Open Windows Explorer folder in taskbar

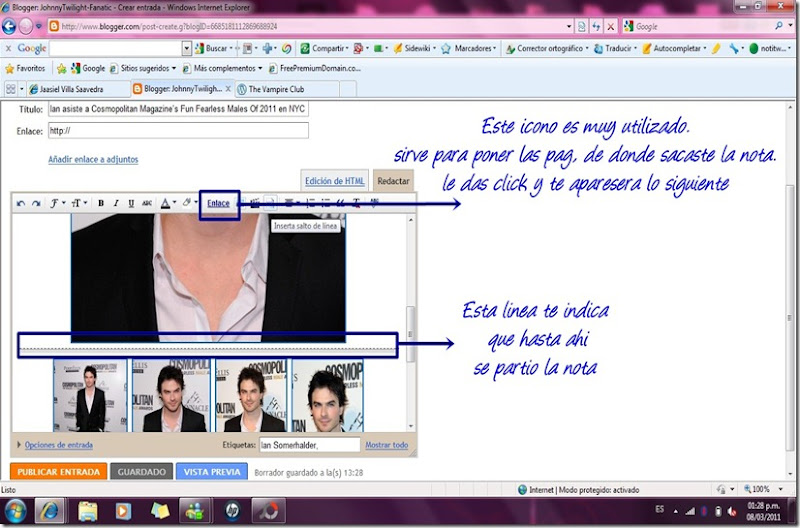(x=88, y=511)
